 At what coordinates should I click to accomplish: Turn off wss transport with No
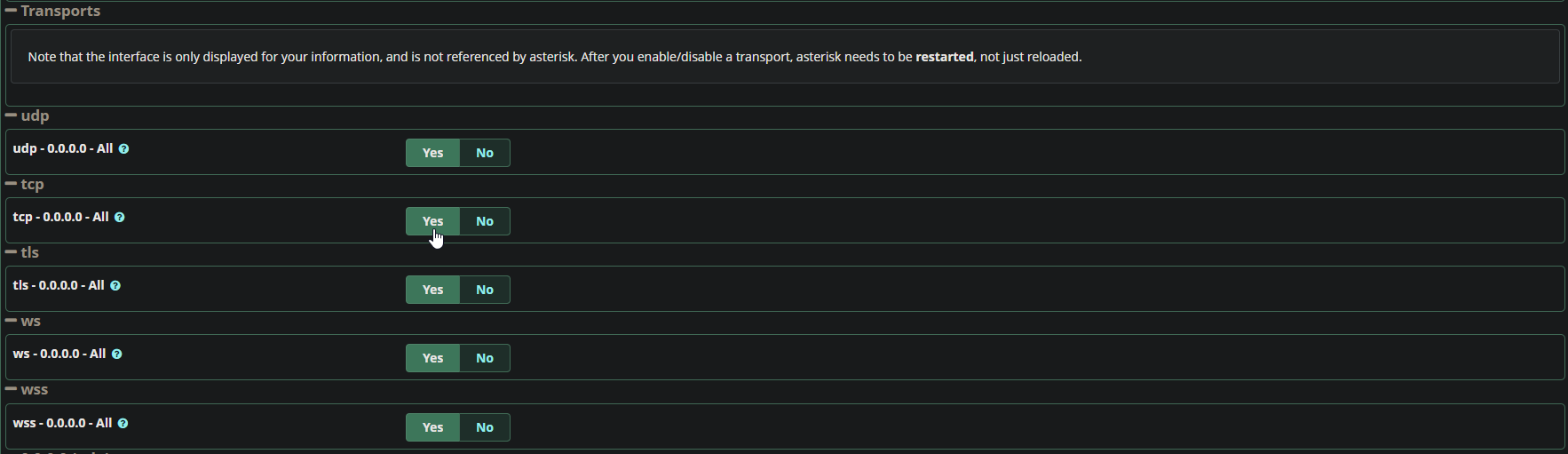coord(485,427)
